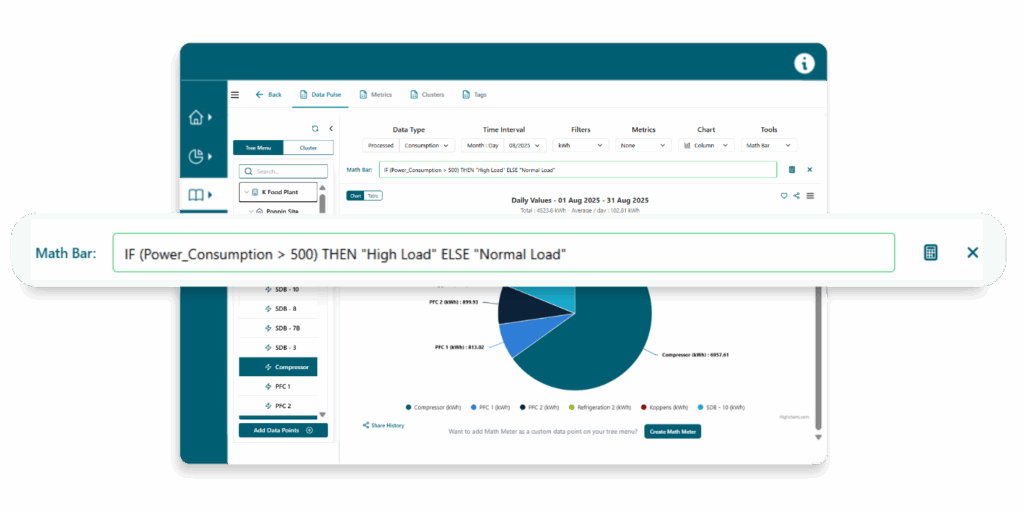Open the Clusters tab
This screenshot has width=1024, height=512.
(427, 95)
